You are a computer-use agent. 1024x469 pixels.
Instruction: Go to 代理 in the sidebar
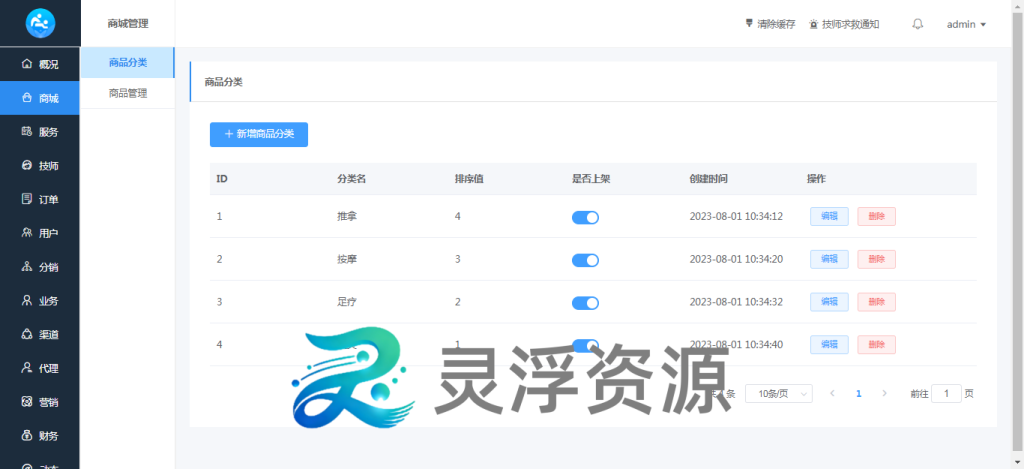click(40, 368)
